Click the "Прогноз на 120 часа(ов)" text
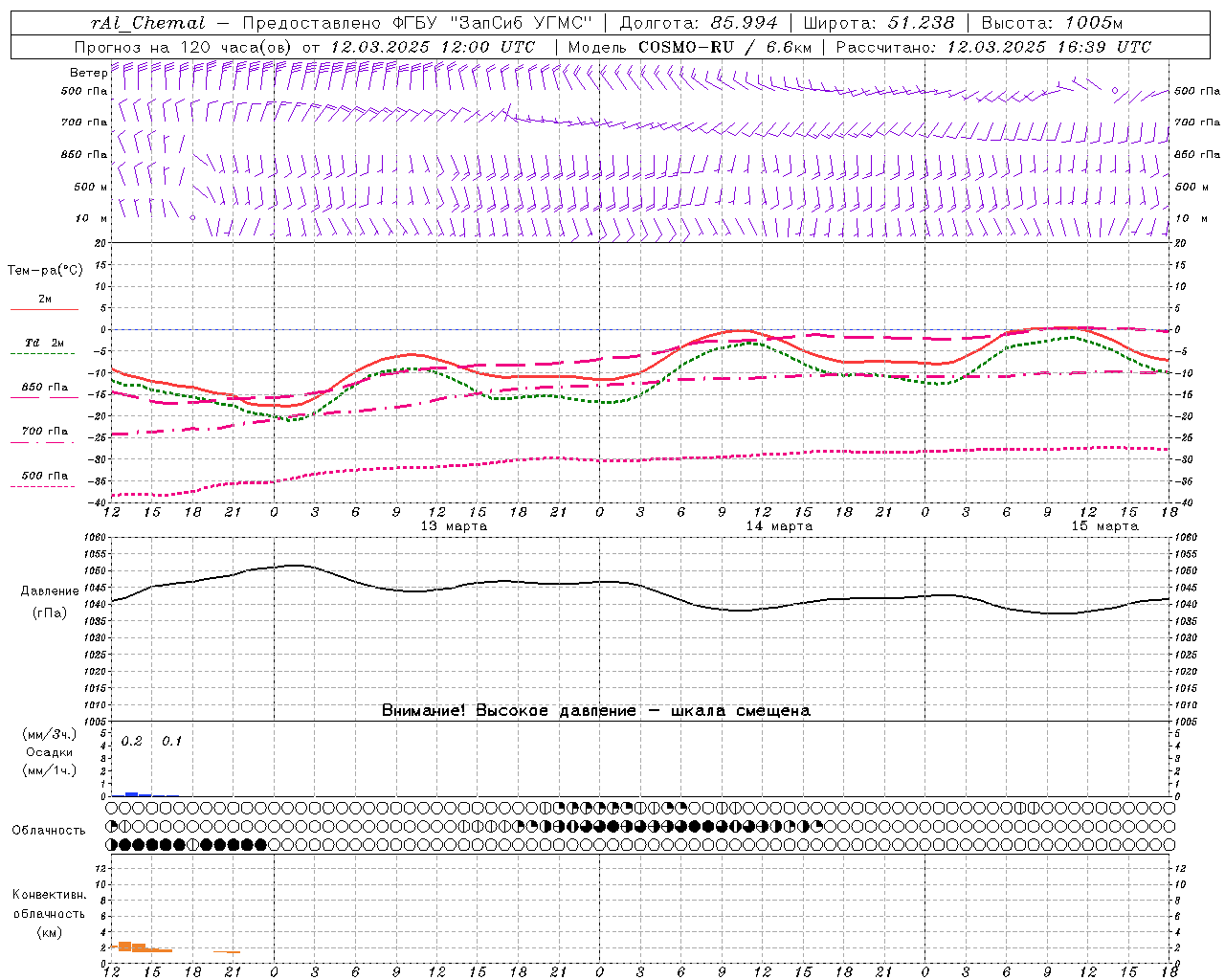The image size is (1225, 980). [x=185, y=46]
